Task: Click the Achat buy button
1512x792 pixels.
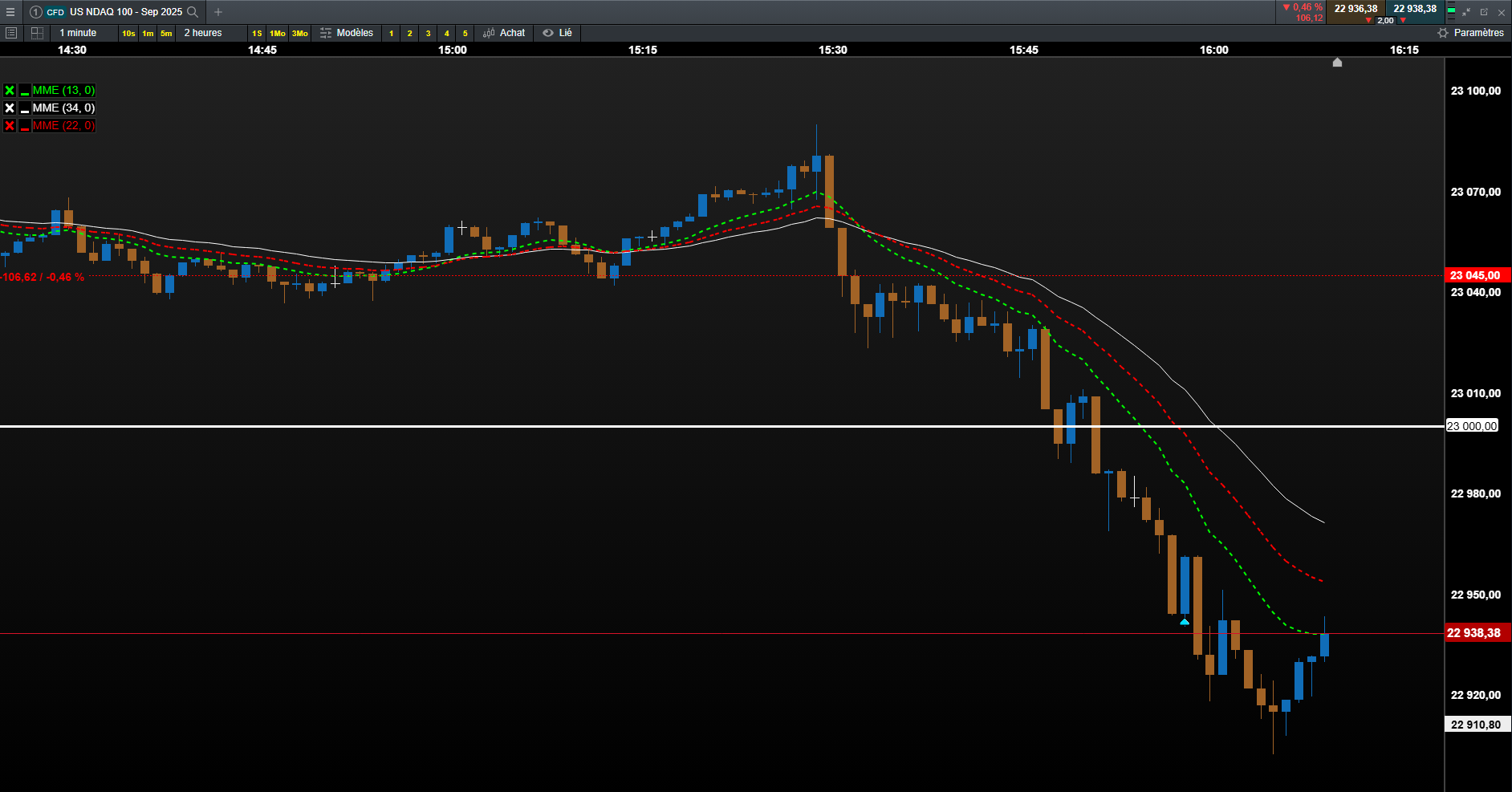Action: pyautogui.click(x=504, y=33)
